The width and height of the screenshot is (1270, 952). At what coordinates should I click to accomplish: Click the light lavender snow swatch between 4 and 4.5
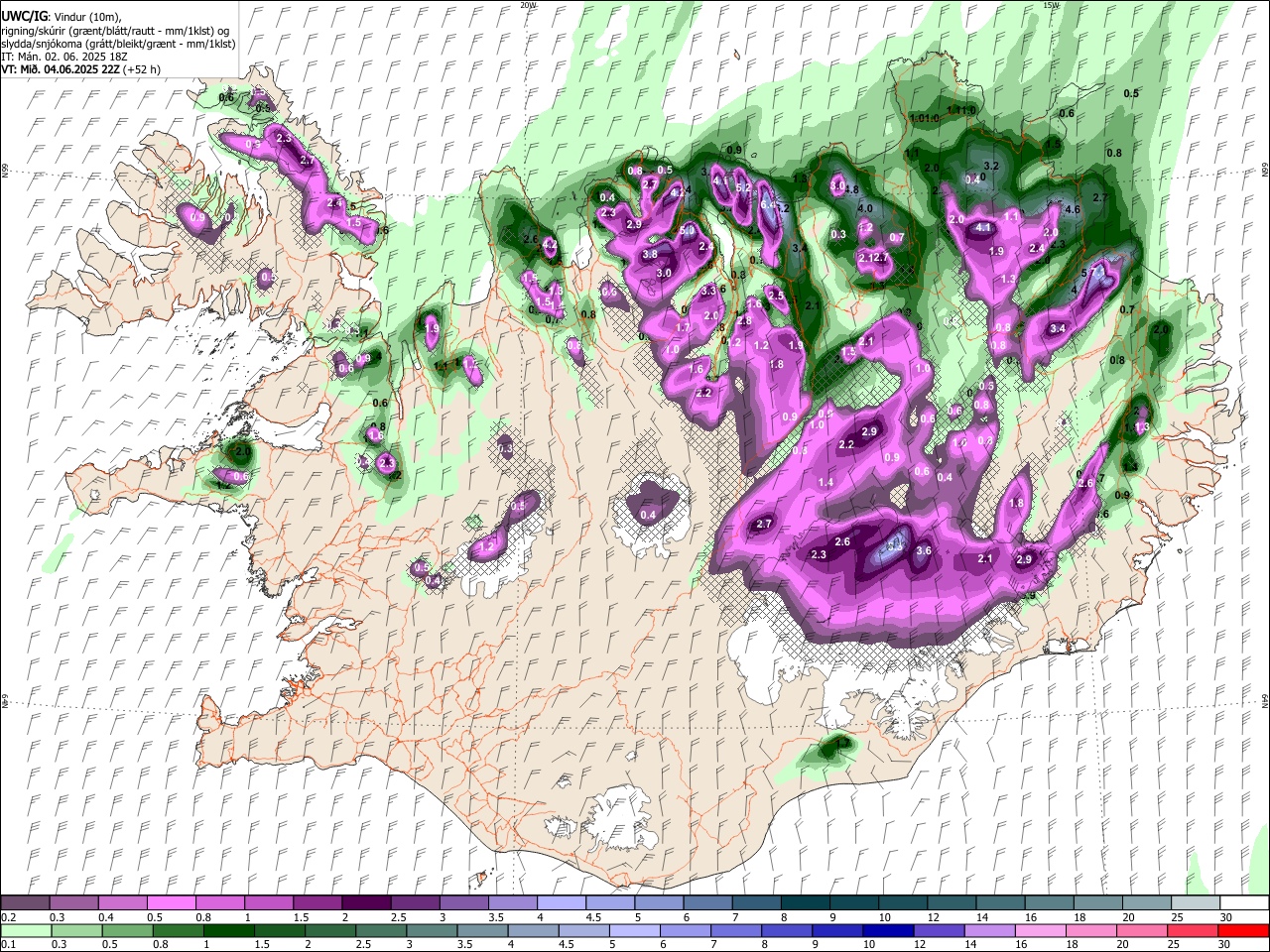[x=561, y=903]
